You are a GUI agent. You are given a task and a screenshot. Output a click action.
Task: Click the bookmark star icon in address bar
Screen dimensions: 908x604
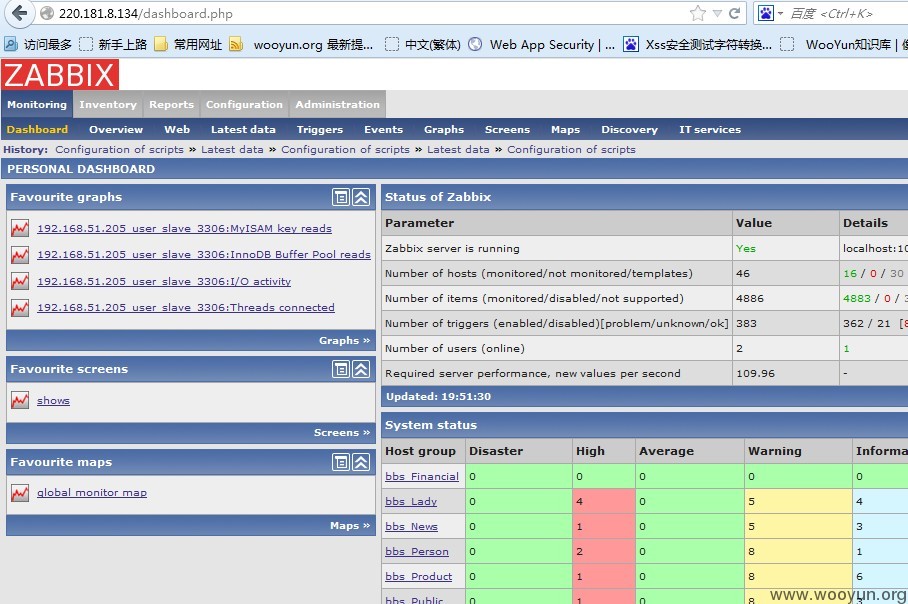click(698, 13)
